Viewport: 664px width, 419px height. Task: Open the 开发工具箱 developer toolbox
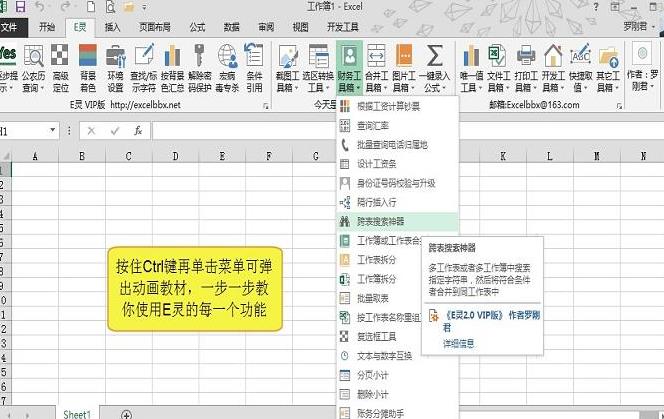[x=553, y=68]
